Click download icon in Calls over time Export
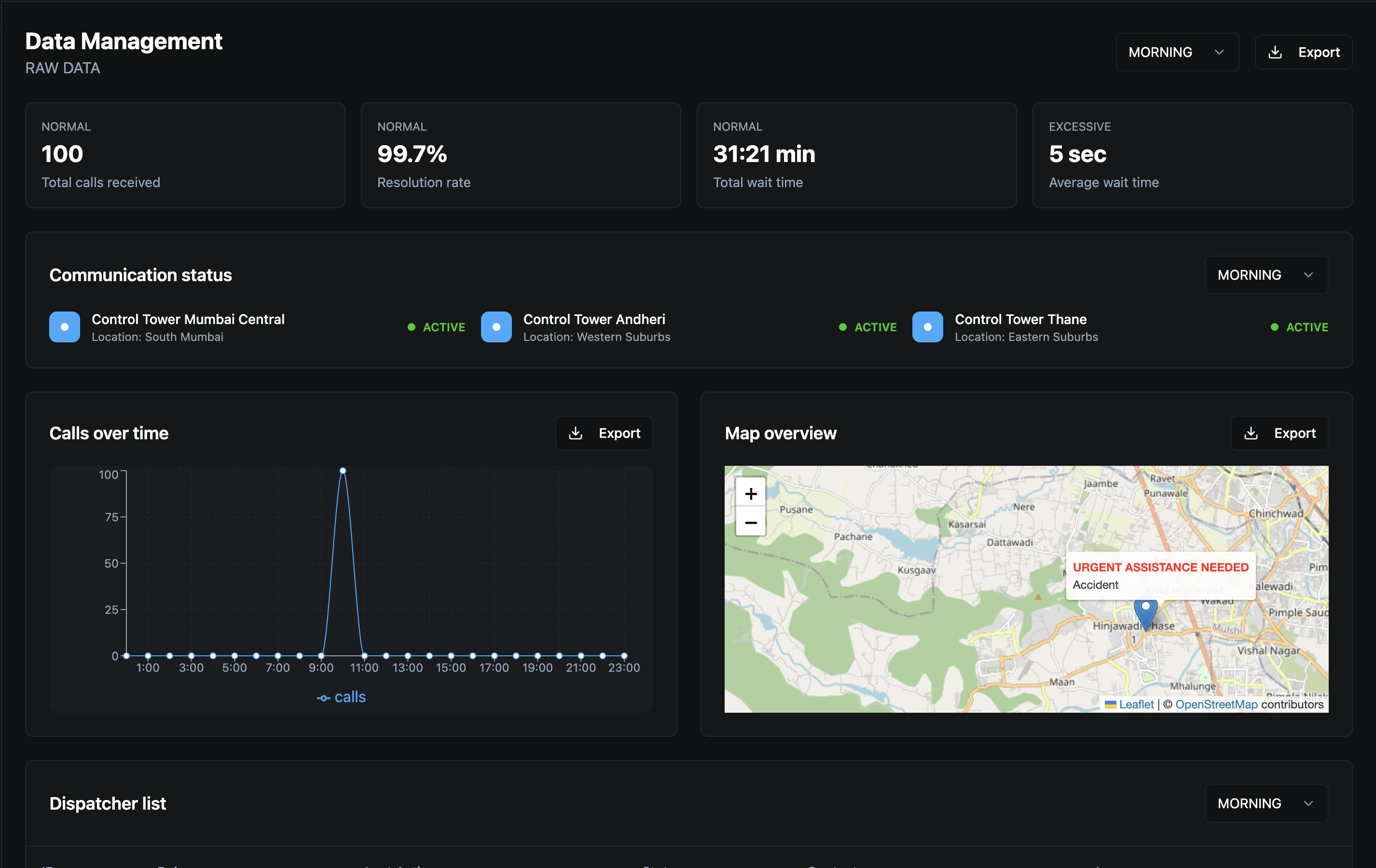This screenshot has height=868, width=1376. point(576,433)
